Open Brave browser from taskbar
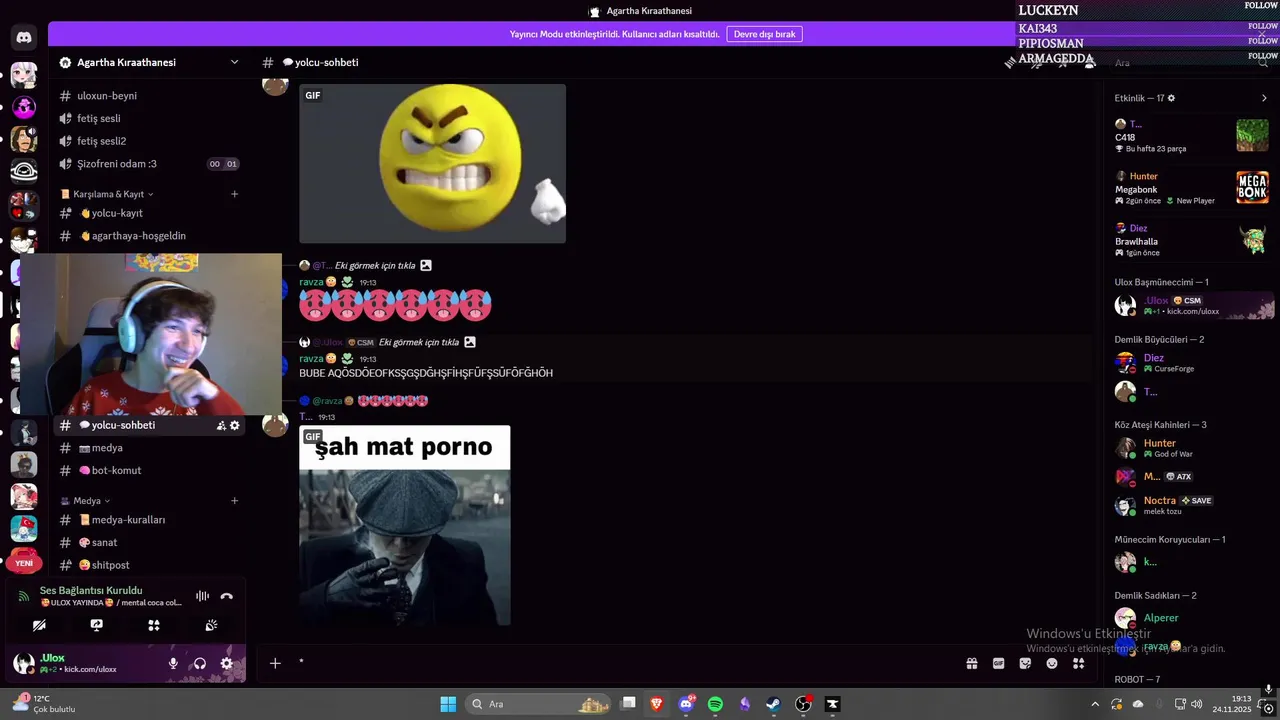Screen dimensions: 1280x720 (x=657, y=704)
